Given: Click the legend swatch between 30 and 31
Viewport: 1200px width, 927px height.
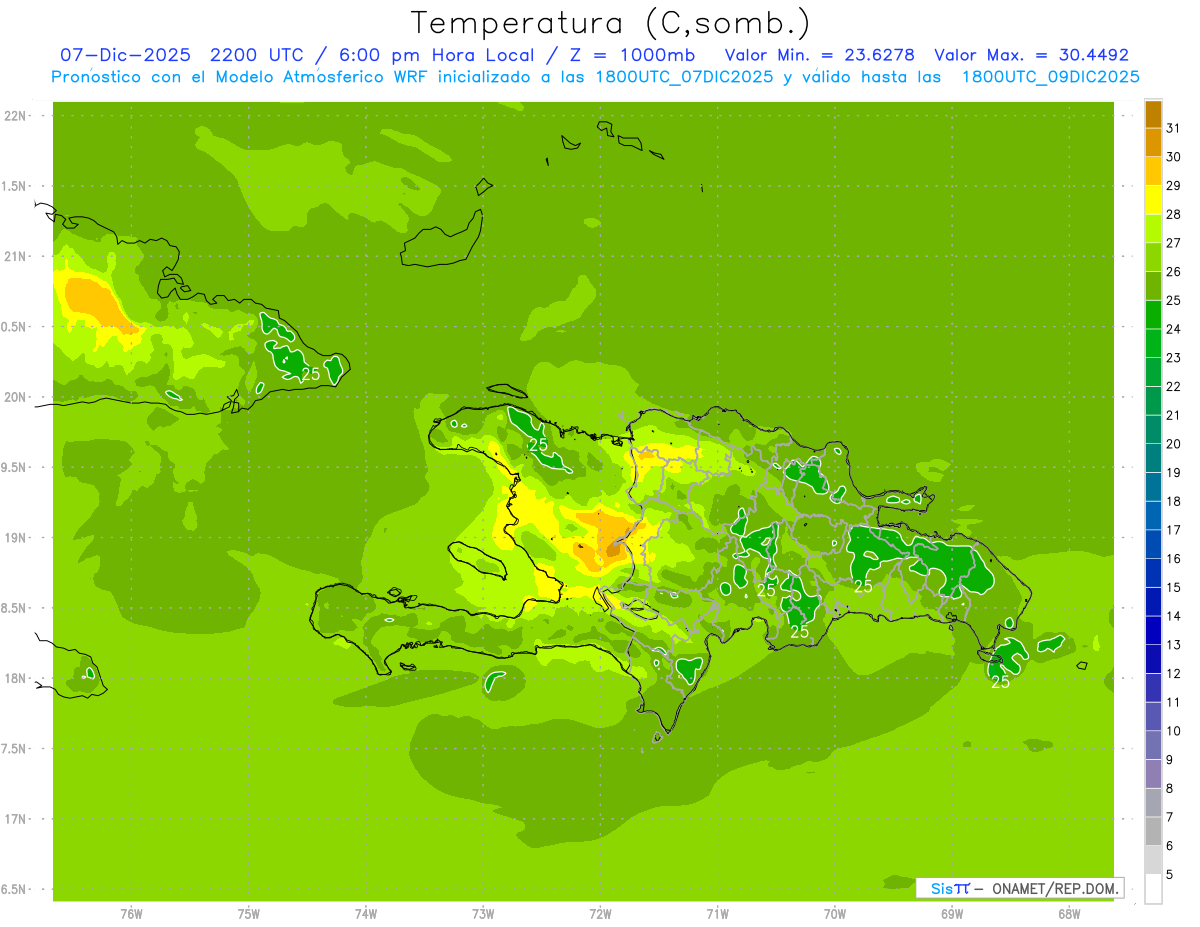Looking at the screenshot, I should 1153,143.
